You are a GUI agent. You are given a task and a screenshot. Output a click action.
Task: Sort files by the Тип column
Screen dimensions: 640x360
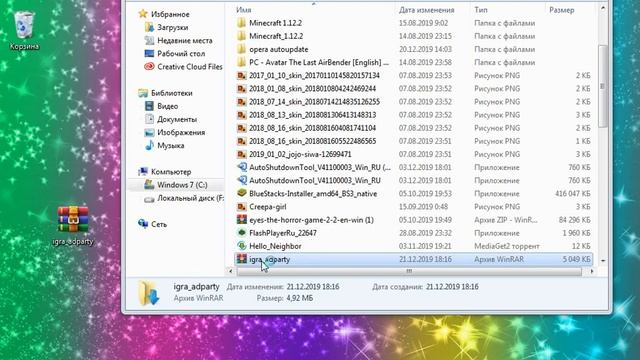(x=480, y=10)
